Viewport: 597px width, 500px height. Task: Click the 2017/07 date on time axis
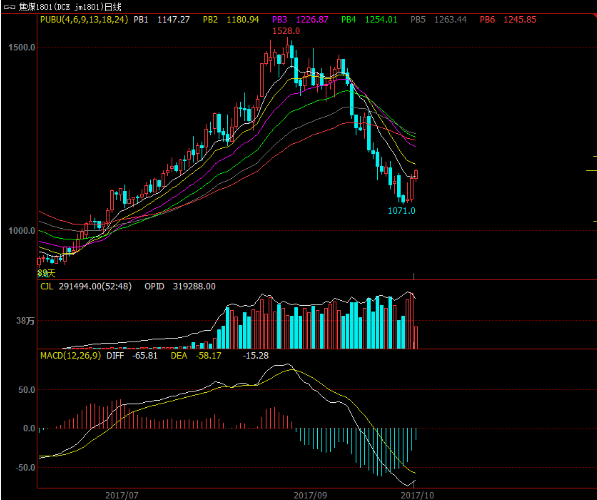(122, 495)
